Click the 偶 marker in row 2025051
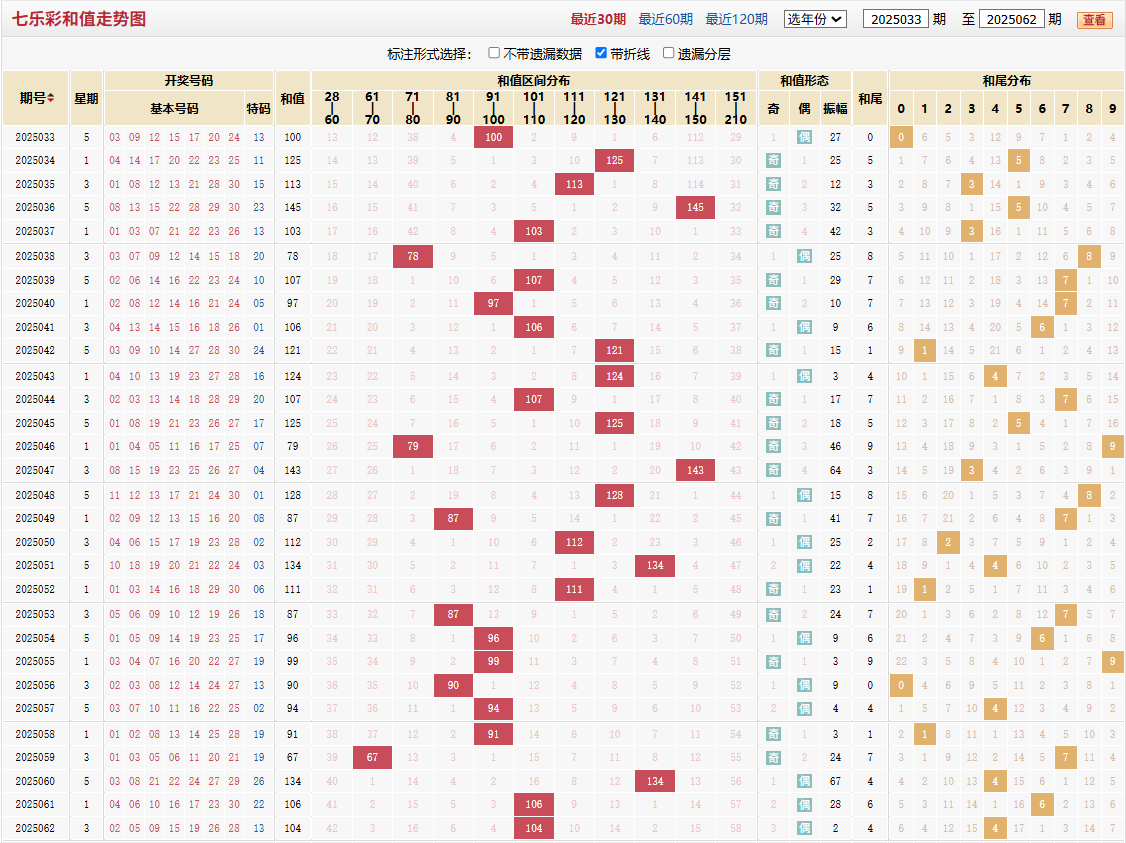The width and height of the screenshot is (1126, 843). (x=804, y=566)
